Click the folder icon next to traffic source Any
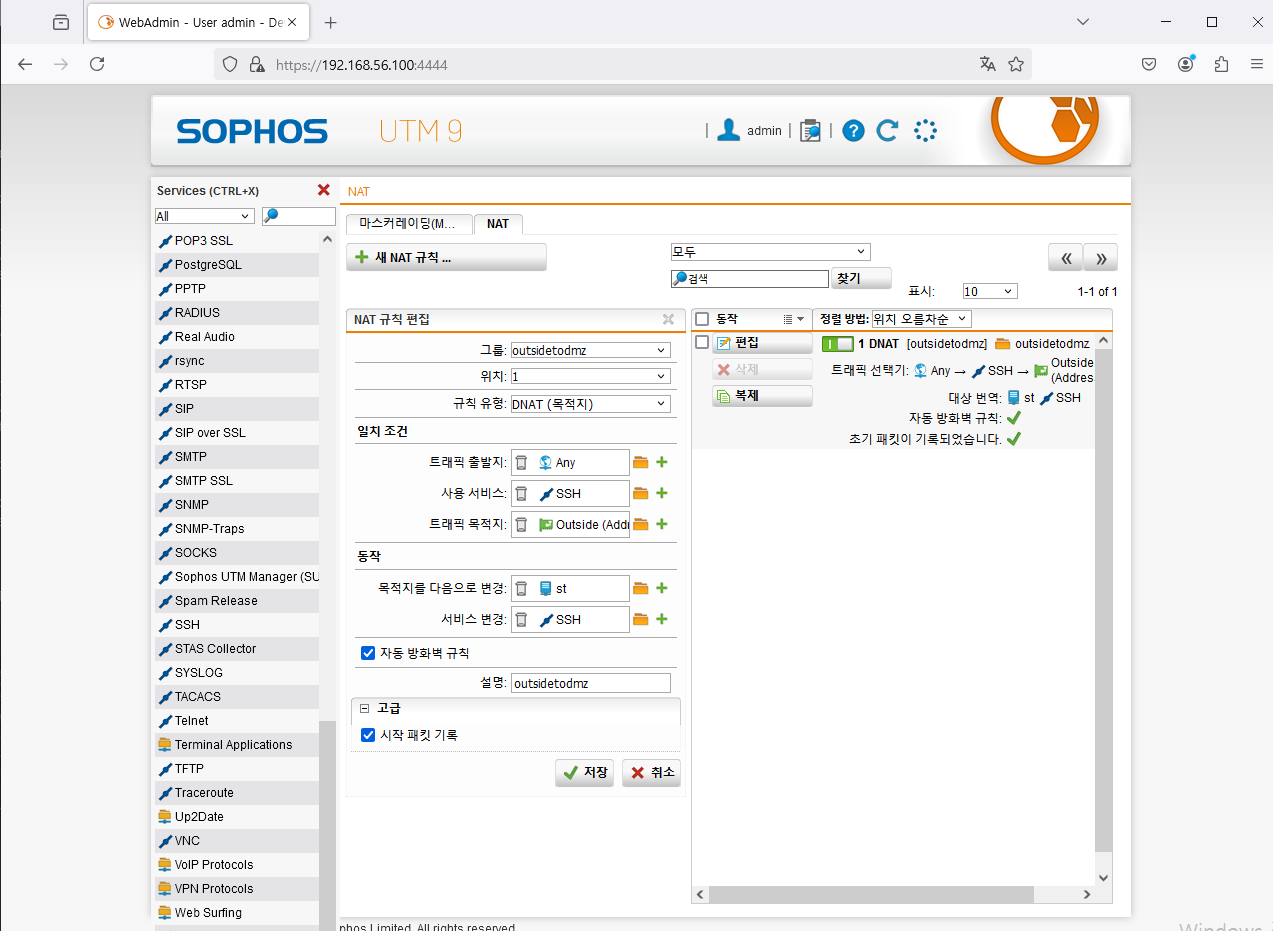 641,462
